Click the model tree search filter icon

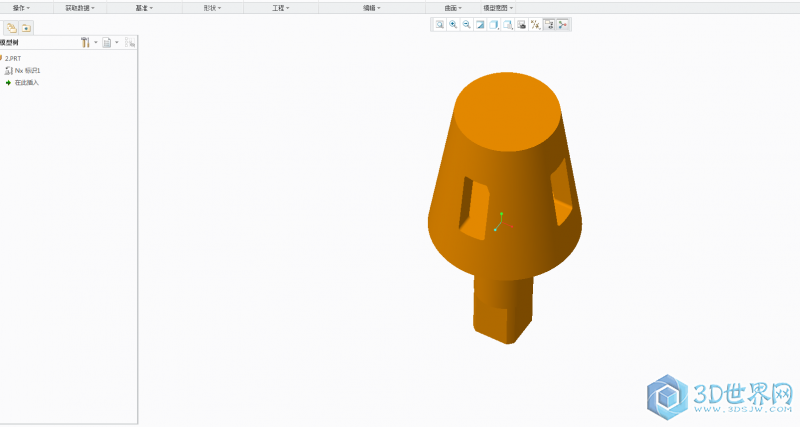[130, 42]
